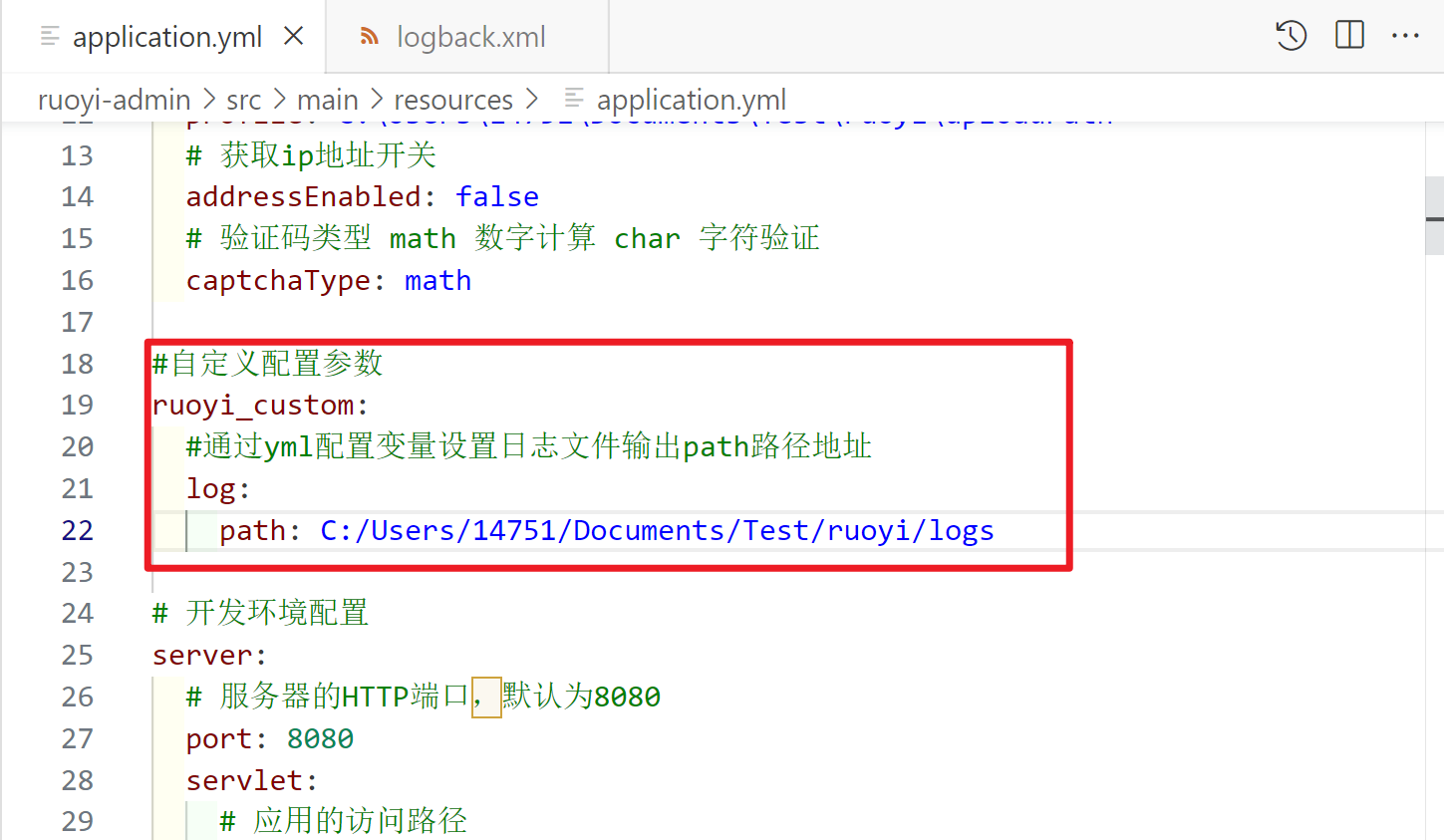Screen dimensions: 1444x840
Task: Click line number 22 in gutter
Action: (77, 530)
